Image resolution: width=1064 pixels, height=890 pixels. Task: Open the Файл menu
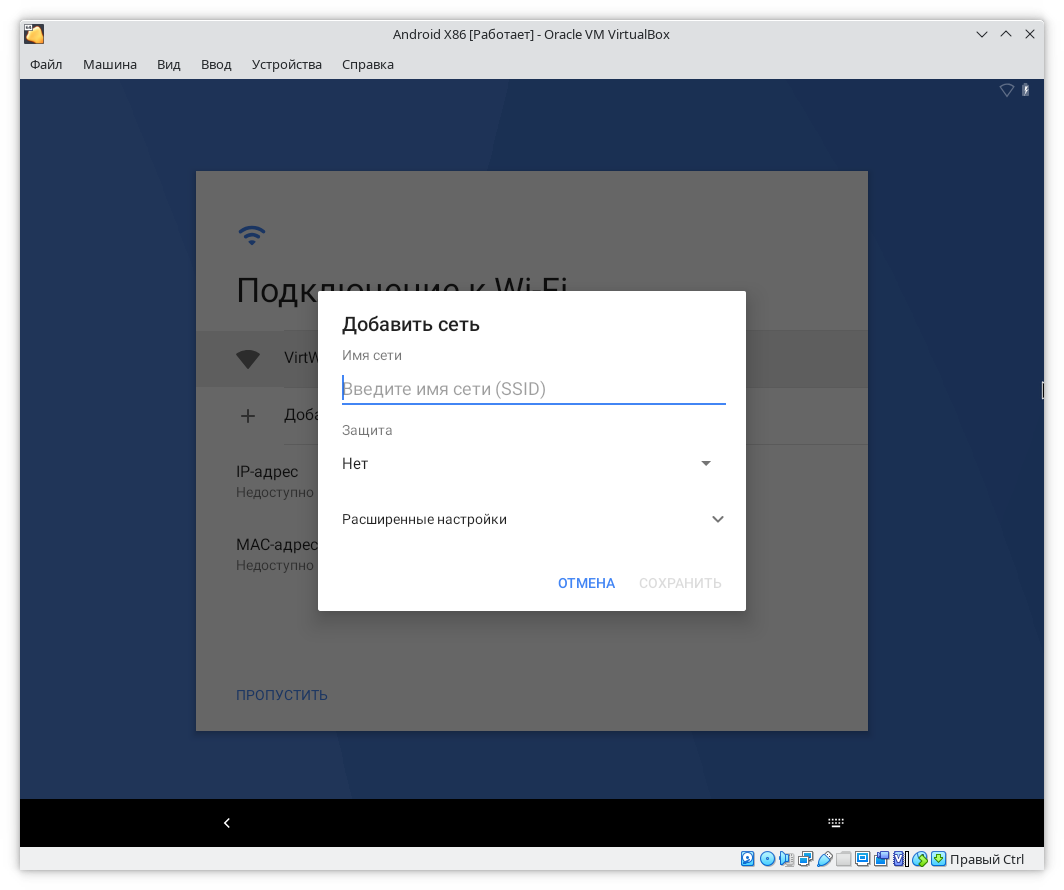pos(46,64)
